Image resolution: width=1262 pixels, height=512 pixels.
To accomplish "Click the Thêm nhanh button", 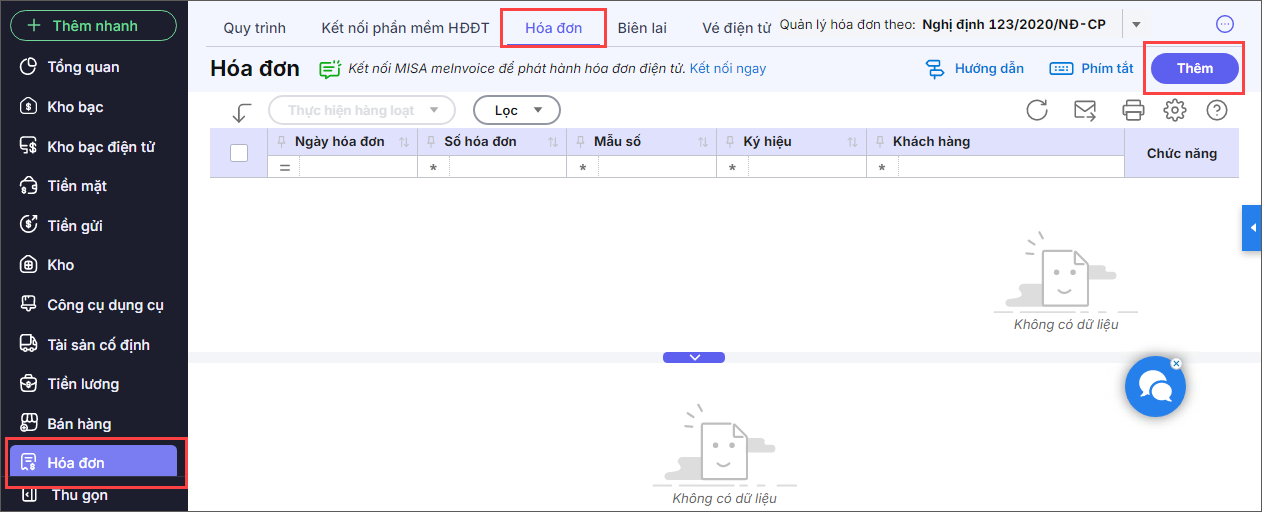I will click(x=93, y=25).
